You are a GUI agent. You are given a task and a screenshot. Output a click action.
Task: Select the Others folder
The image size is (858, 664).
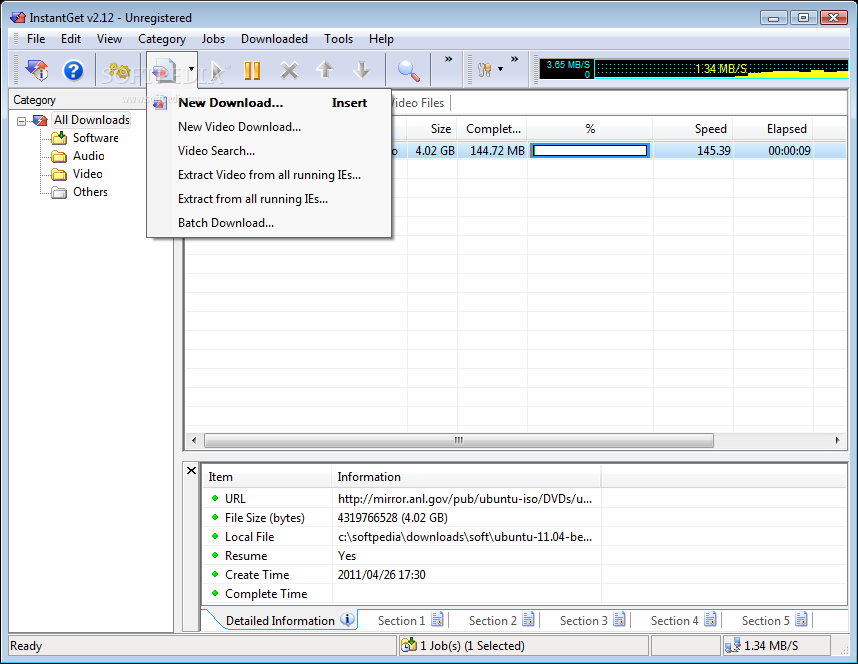(90, 192)
